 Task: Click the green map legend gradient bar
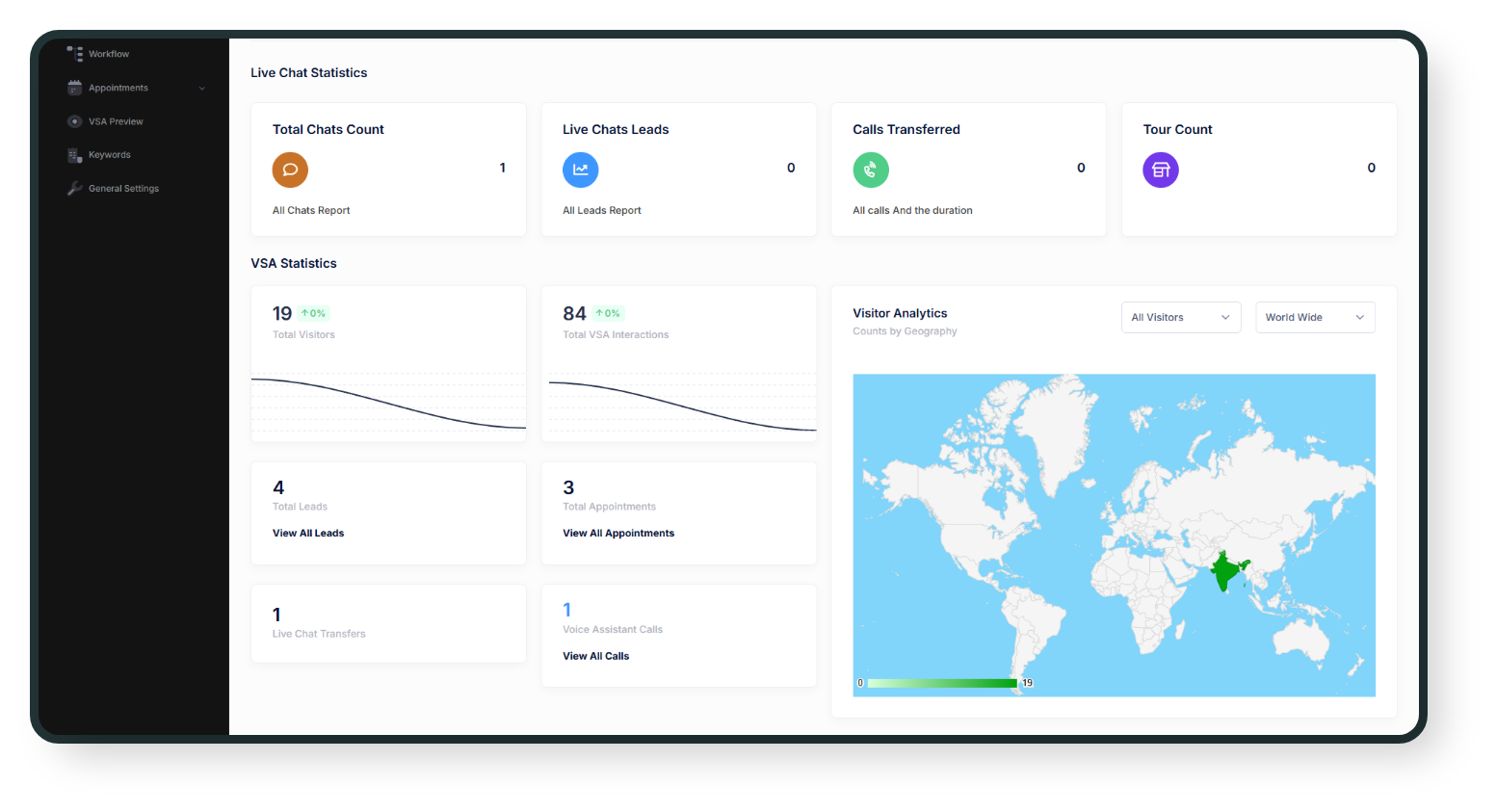coord(941,683)
